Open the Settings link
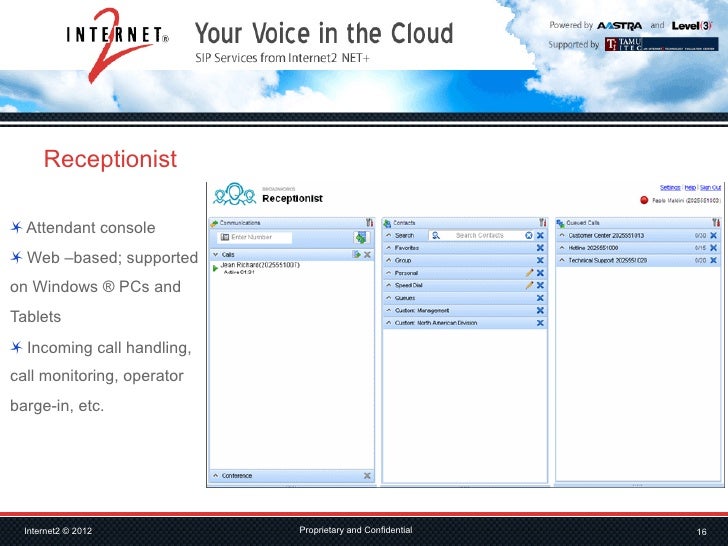 tap(670, 188)
